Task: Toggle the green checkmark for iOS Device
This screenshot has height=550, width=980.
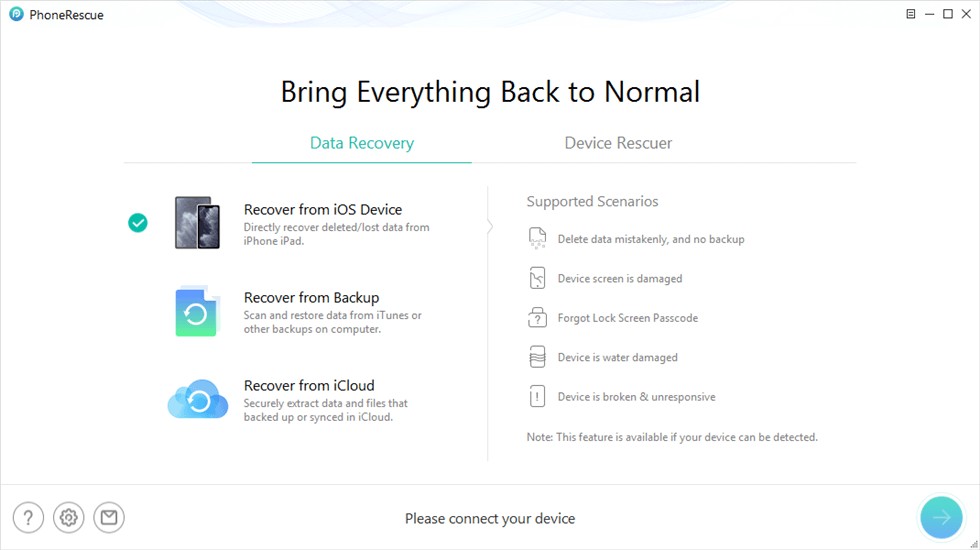Action: click(138, 222)
